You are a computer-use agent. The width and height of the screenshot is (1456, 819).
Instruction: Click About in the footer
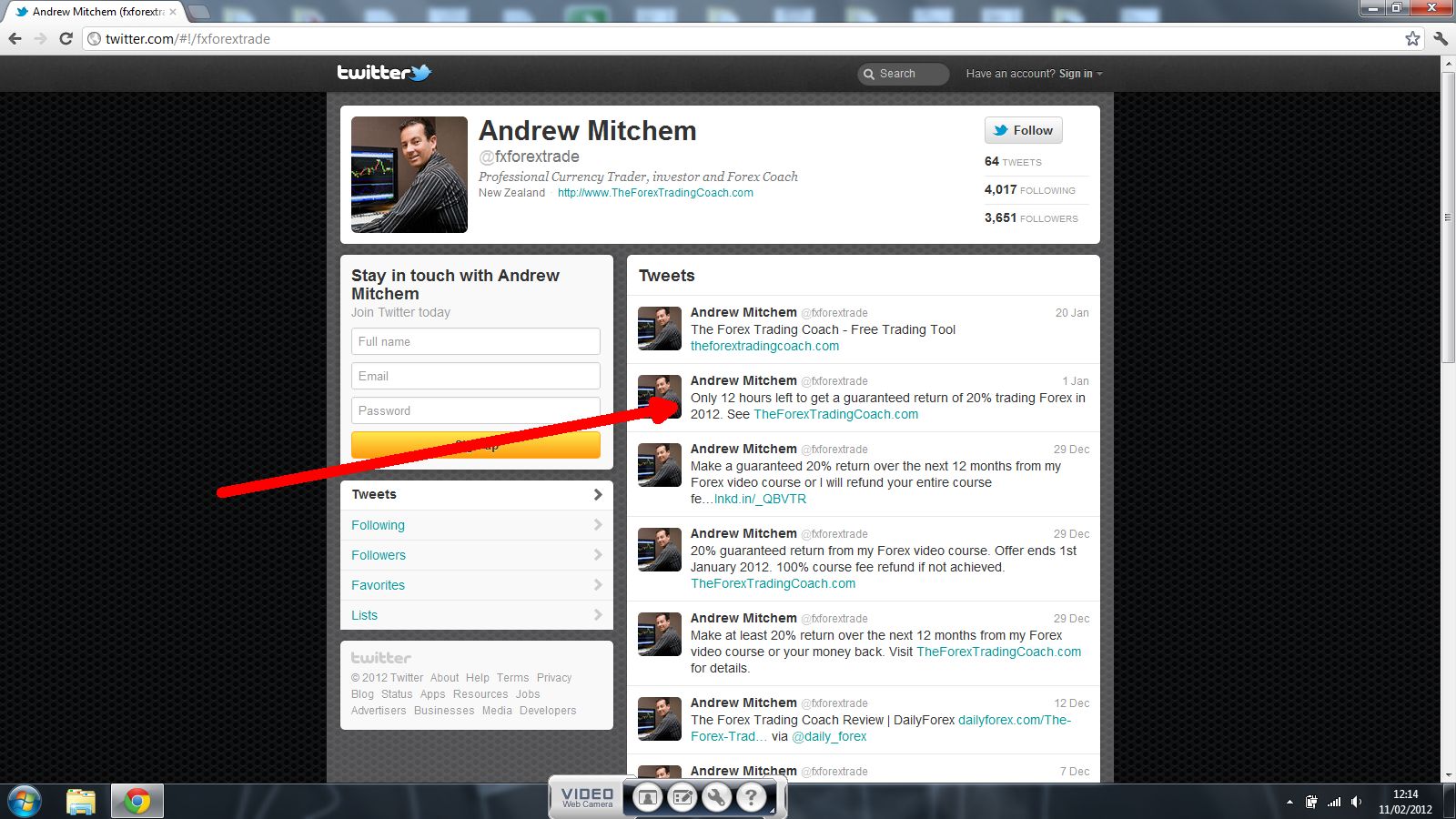tap(444, 678)
